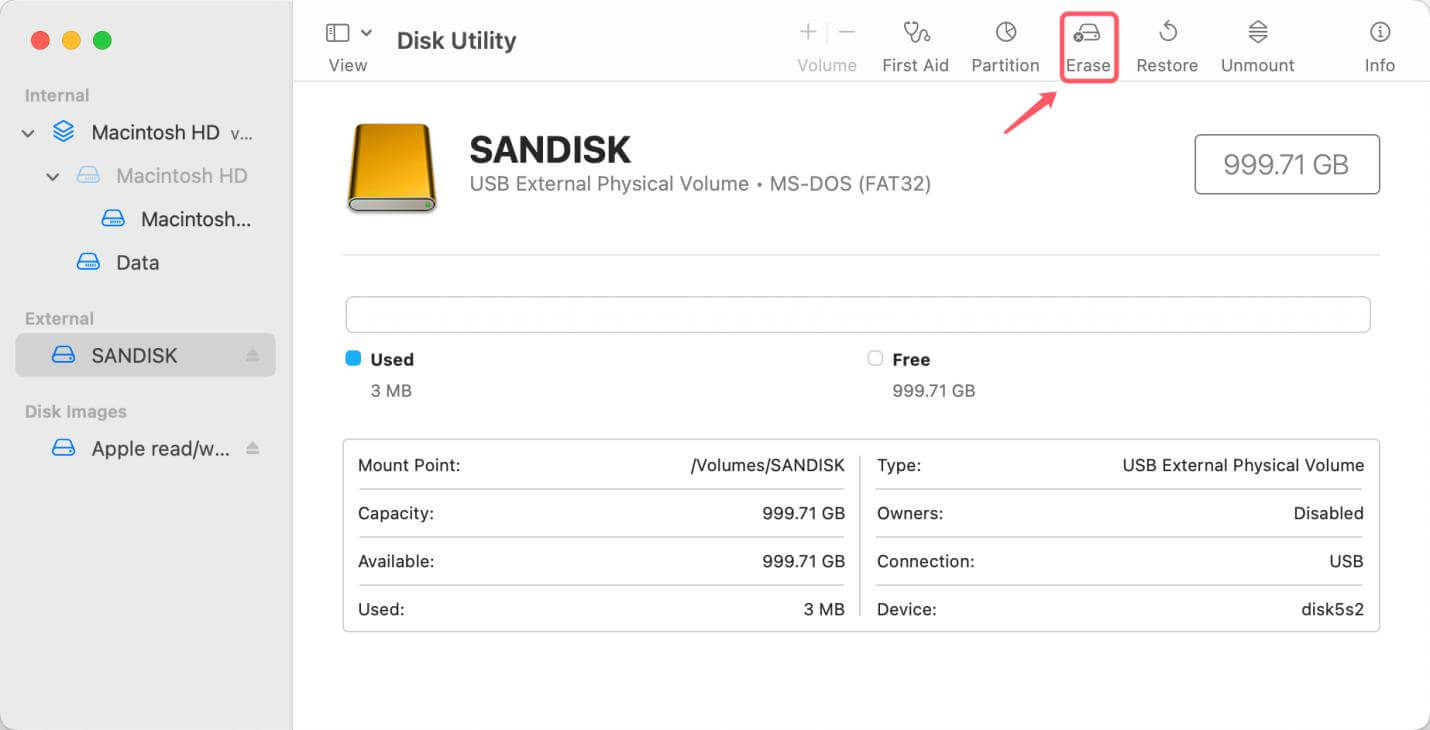Click the Add Volume button
The image size is (1430, 730).
coord(806,31)
